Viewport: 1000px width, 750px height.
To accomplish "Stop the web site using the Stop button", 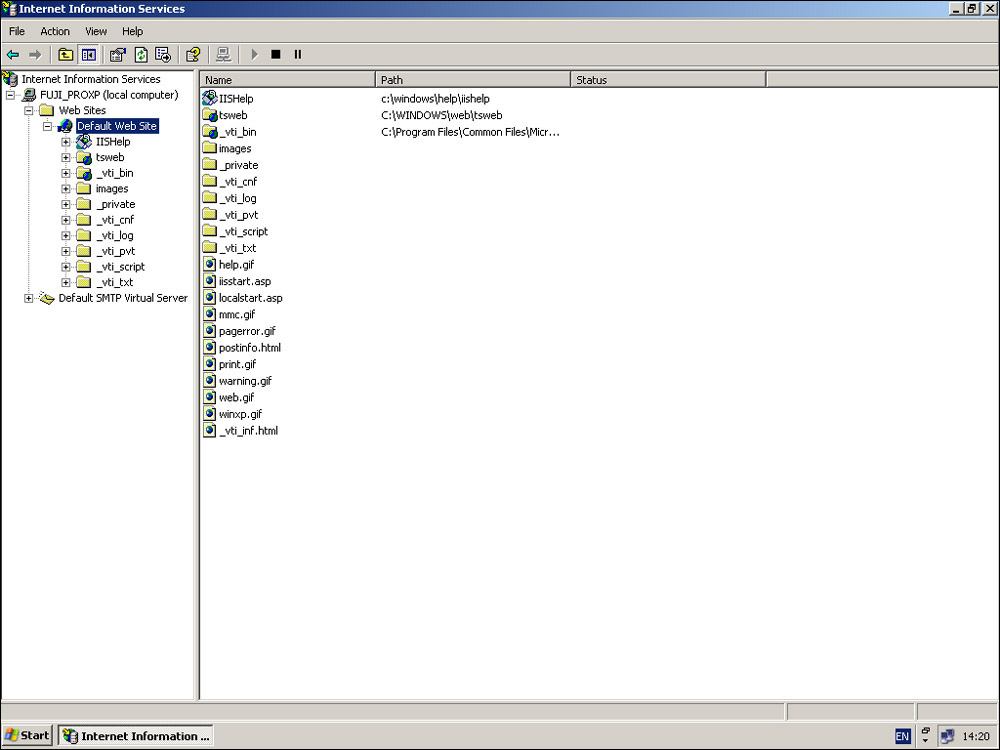I will pos(276,55).
